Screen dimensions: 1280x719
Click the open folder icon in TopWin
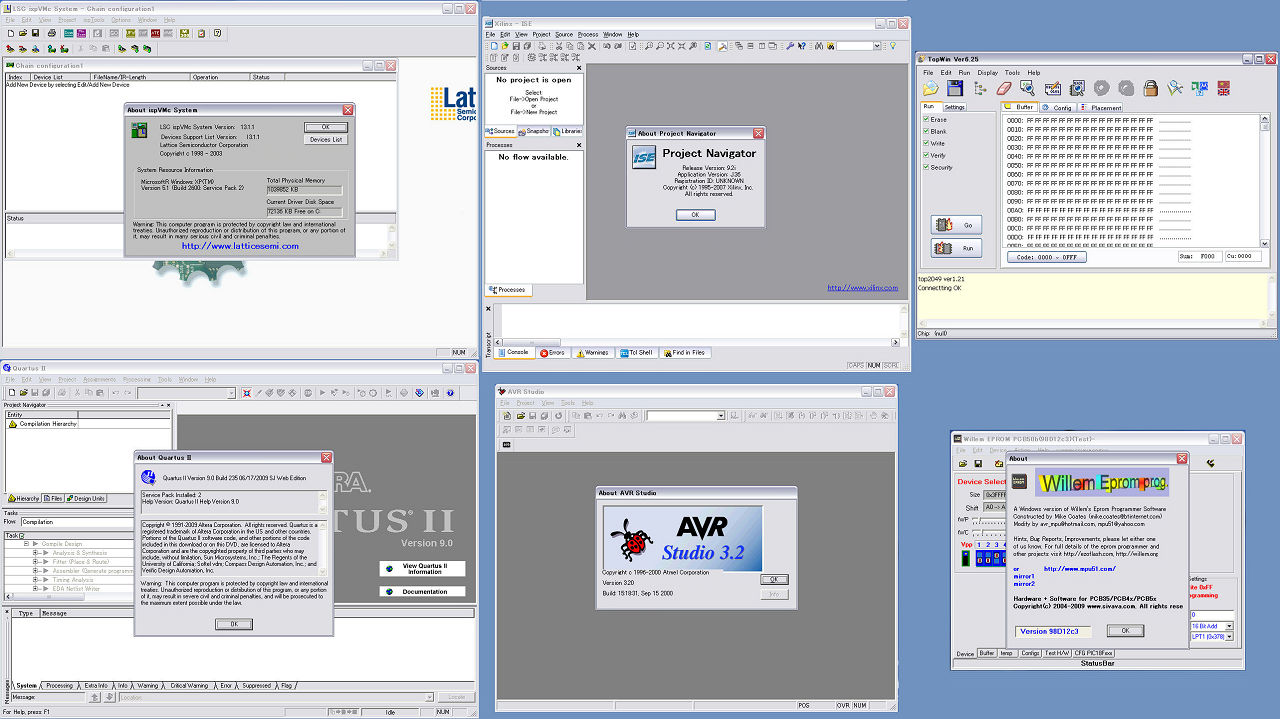point(930,89)
